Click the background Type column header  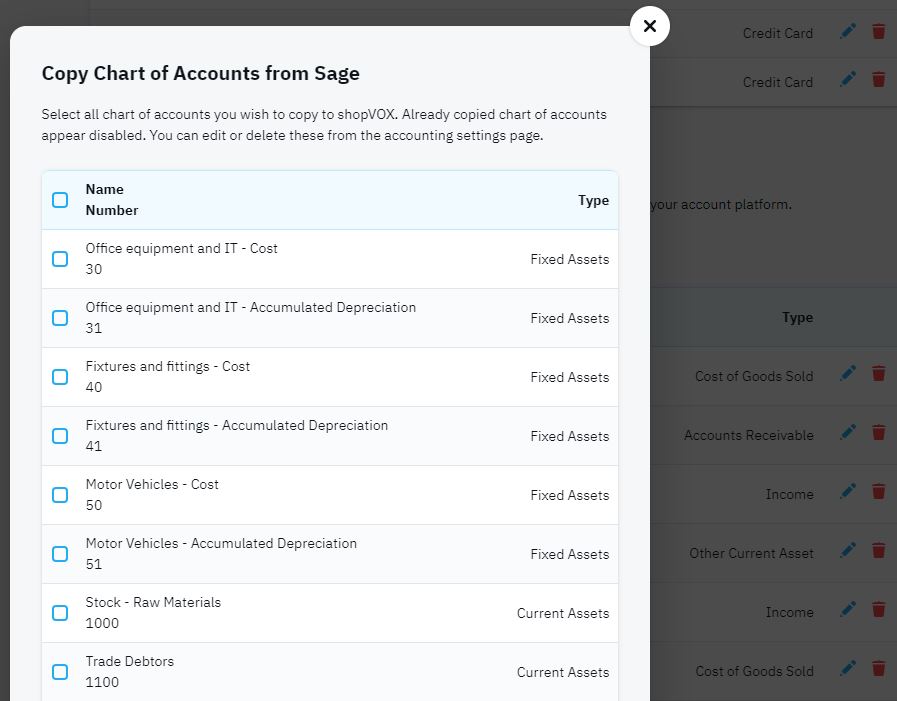click(x=797, y=318)
